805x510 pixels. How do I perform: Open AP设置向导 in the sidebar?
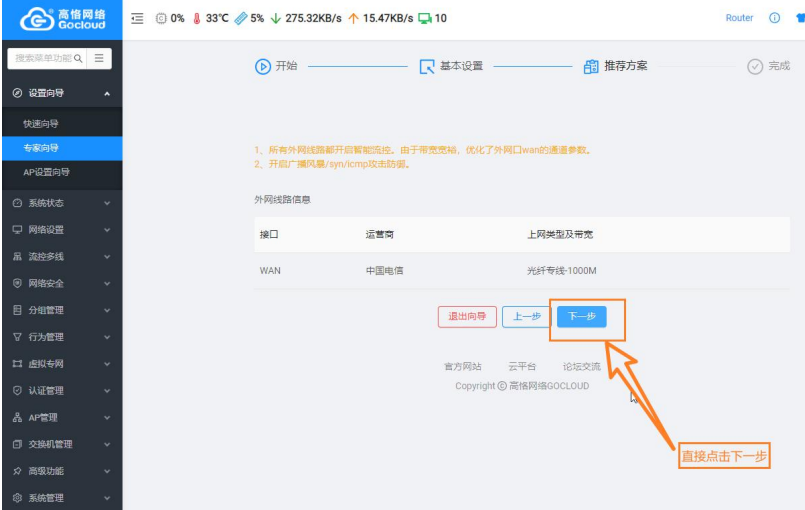[46, 172]
